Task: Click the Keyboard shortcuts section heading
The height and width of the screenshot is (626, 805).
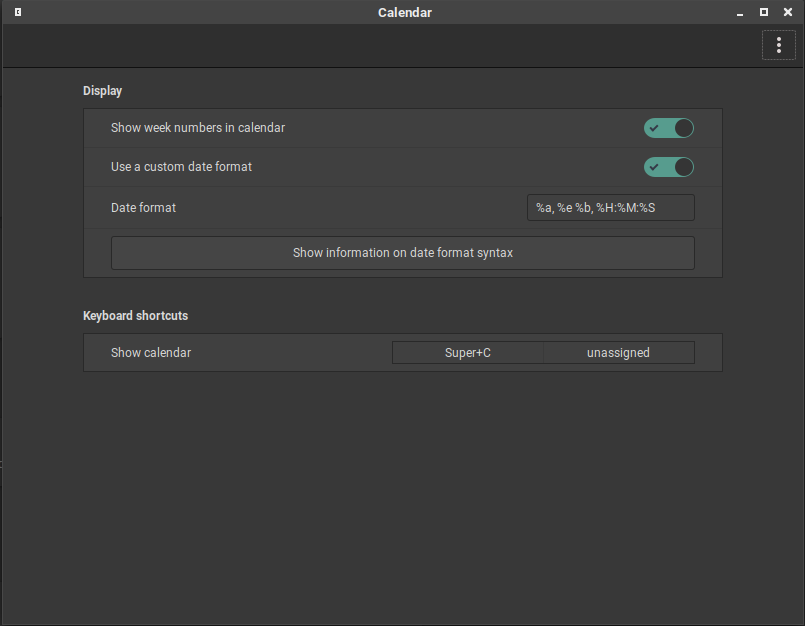Action: (135, 315)
